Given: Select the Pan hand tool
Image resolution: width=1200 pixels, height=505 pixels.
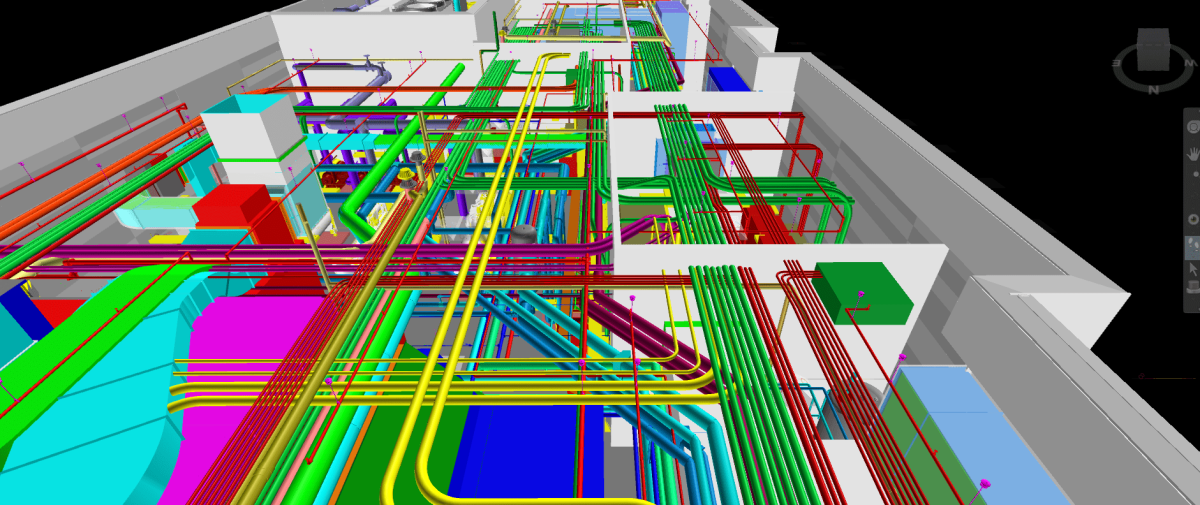Looking at the screenshot, I should click(x=1192, y=153).
